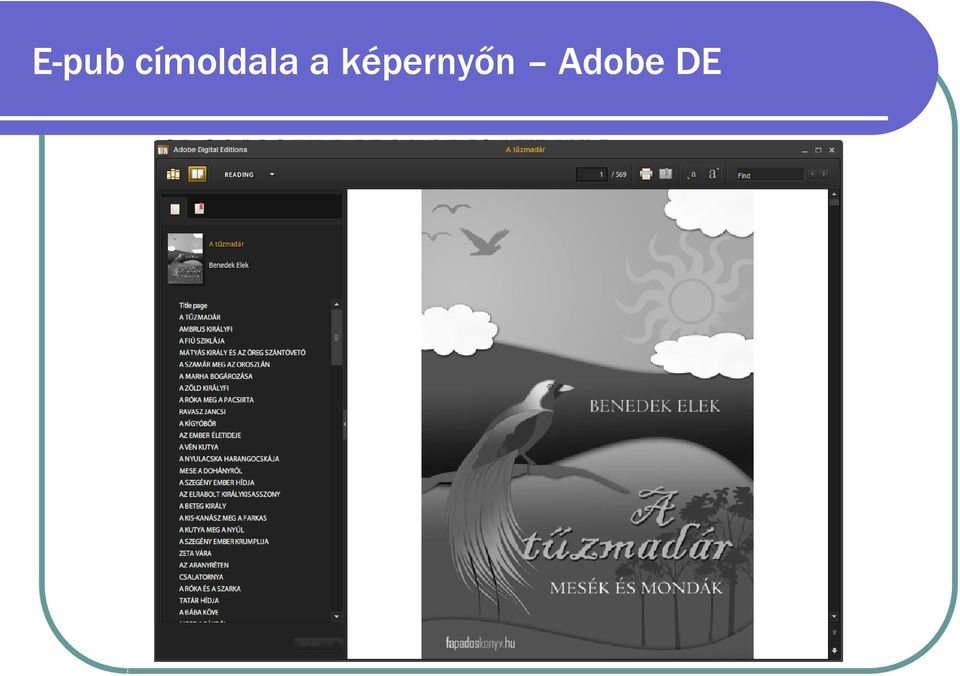This screenshot has width=960, height=676.
Task: Select the 'ZETA VÁRA' chapter
Action: (x=195, y=553)
